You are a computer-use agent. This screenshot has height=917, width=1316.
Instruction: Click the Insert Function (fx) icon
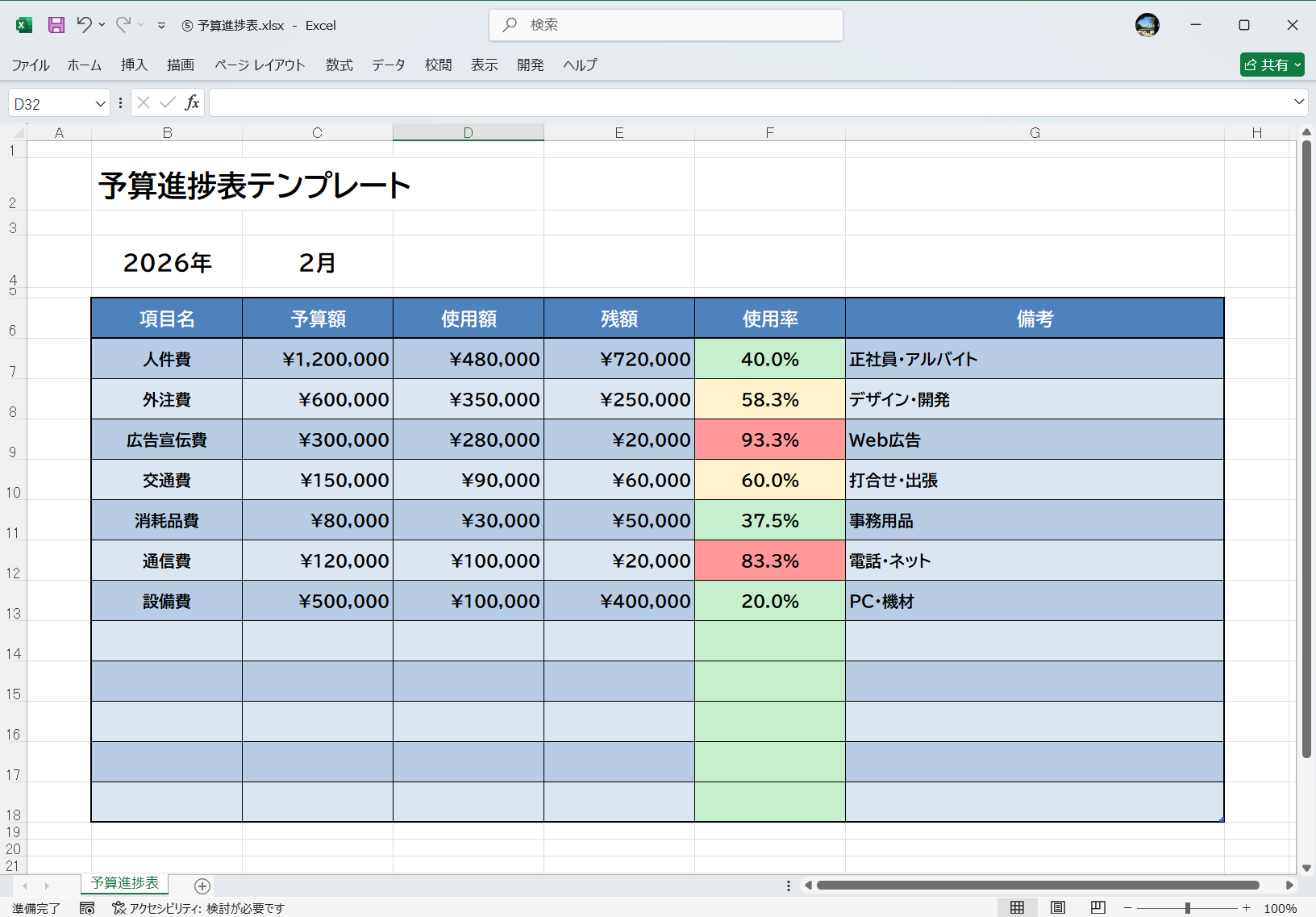coord(192,102)
